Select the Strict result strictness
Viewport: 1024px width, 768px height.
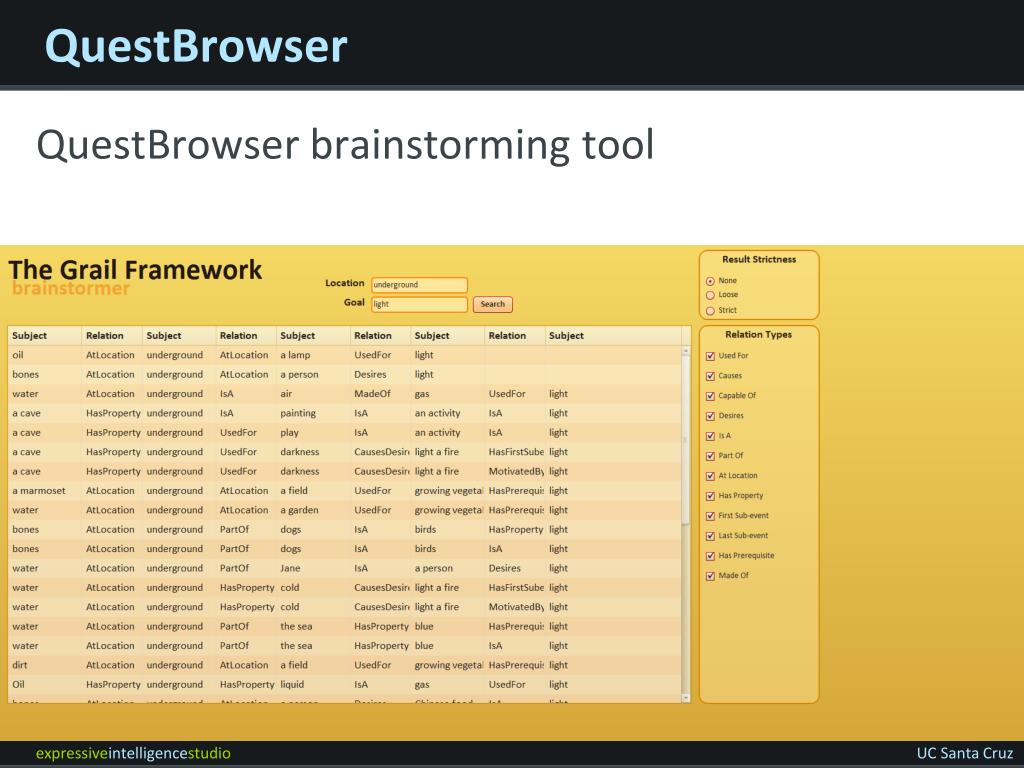pyautogui.click(x=710, y=311)
